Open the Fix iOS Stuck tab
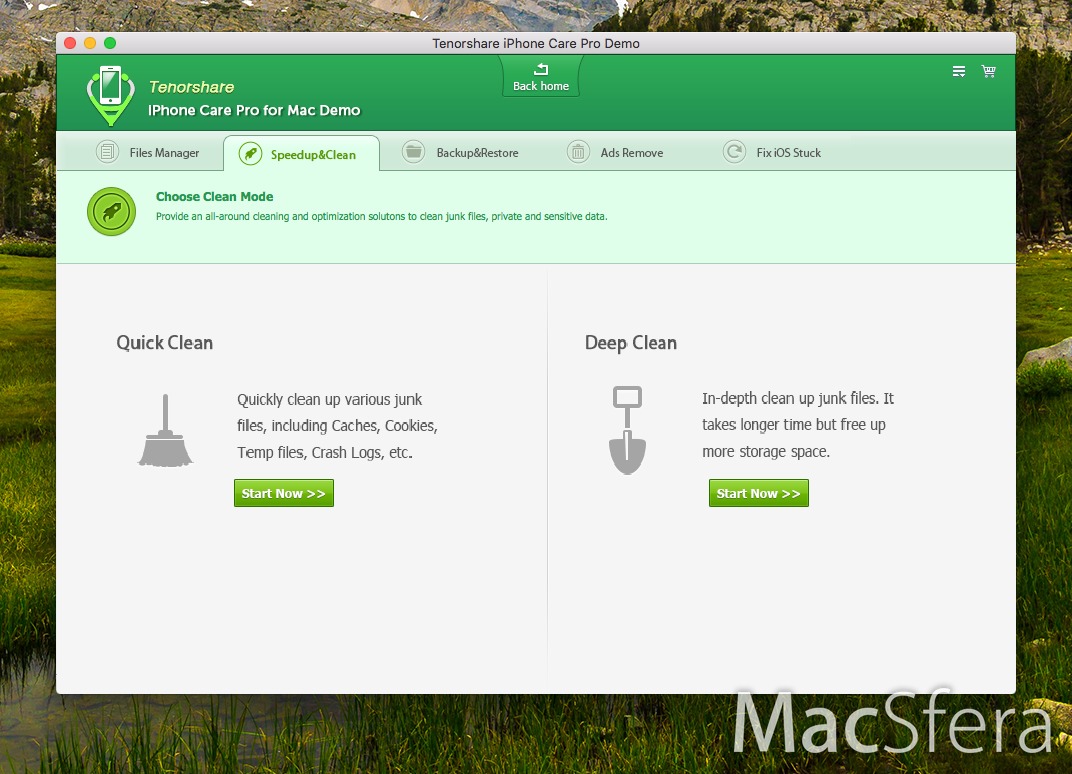This screenshot has height=774, width=1072. point(773,152)
